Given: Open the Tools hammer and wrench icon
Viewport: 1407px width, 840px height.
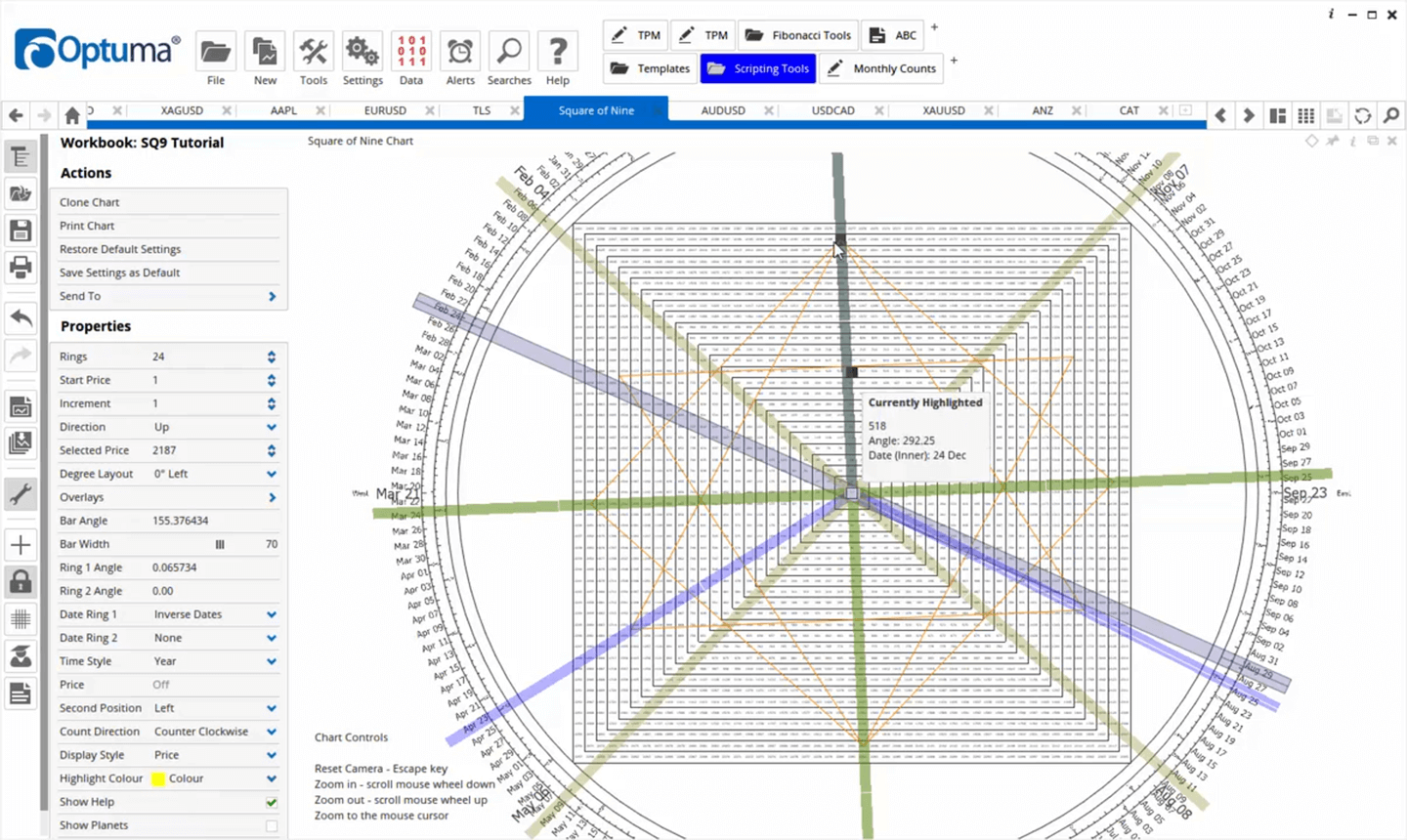Looking at the screenshot, I should click(314, 52).
